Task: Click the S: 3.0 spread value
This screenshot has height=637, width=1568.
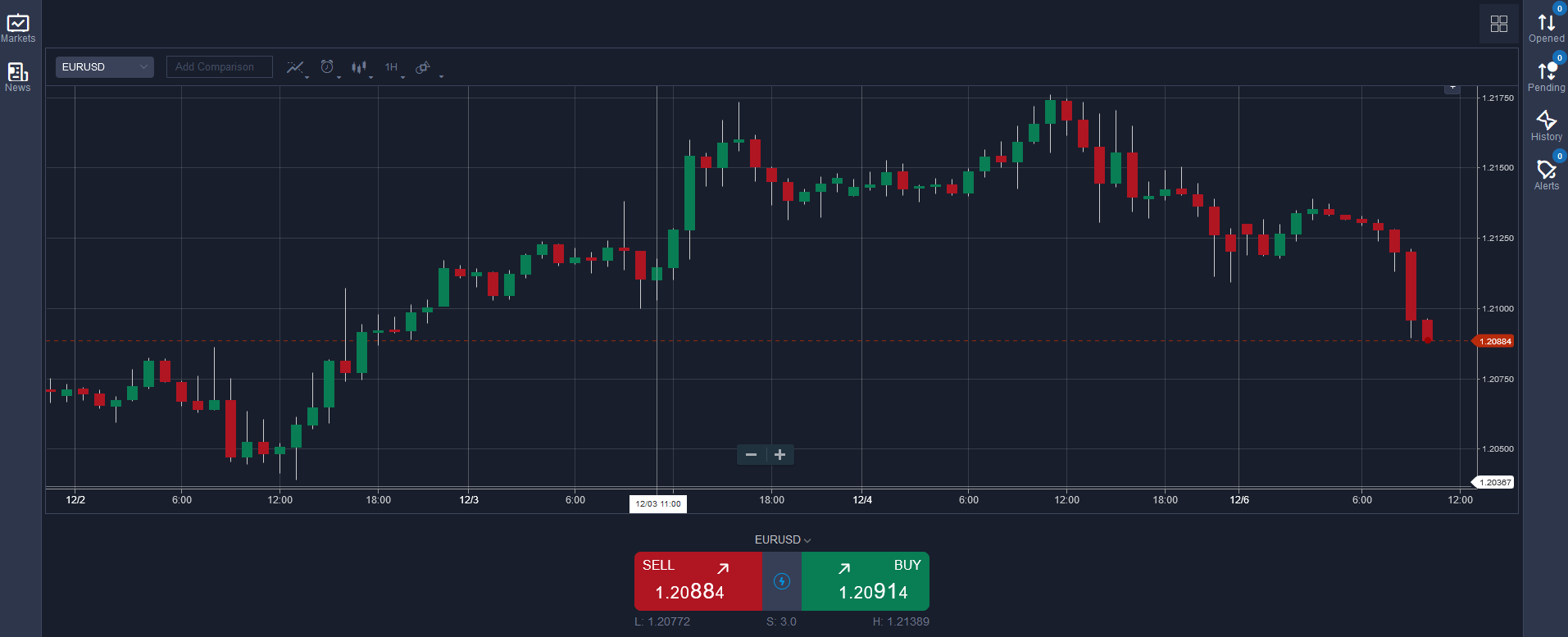Action: pyautogui.click(x=781, y=621)
